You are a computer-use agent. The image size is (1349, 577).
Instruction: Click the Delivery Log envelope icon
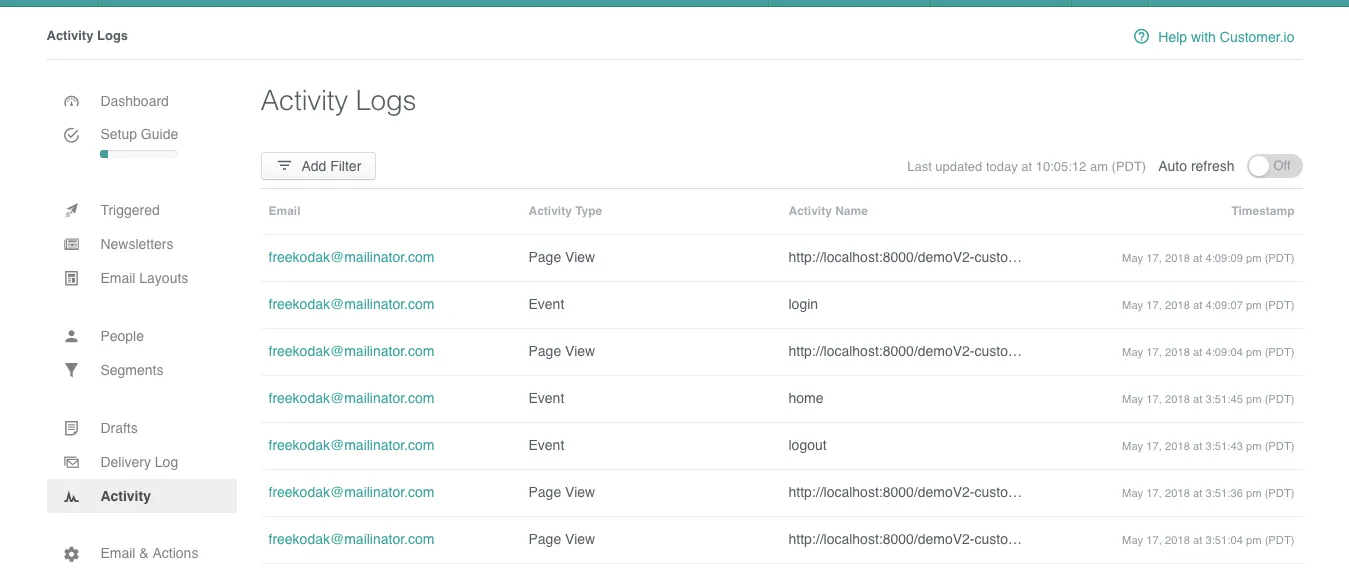coord(71,463)
